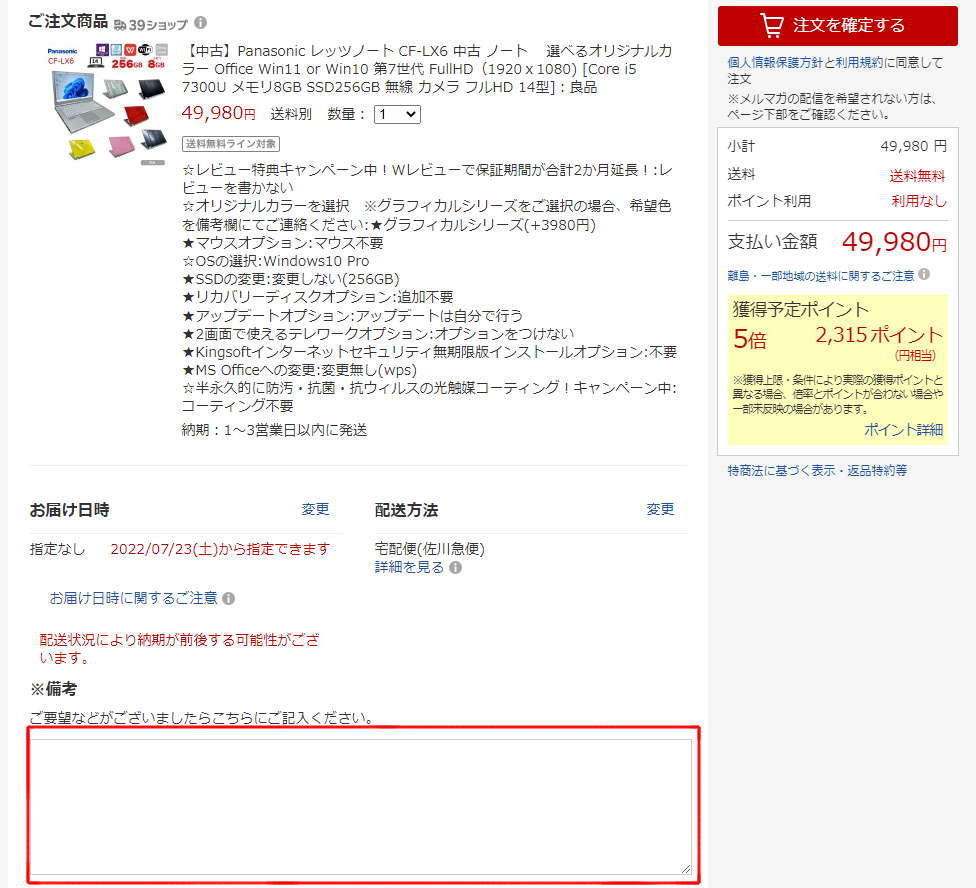Click the 利用なし point usage value
The height and width of the screenshot is (888, 976).
click(x=919, y=201)
